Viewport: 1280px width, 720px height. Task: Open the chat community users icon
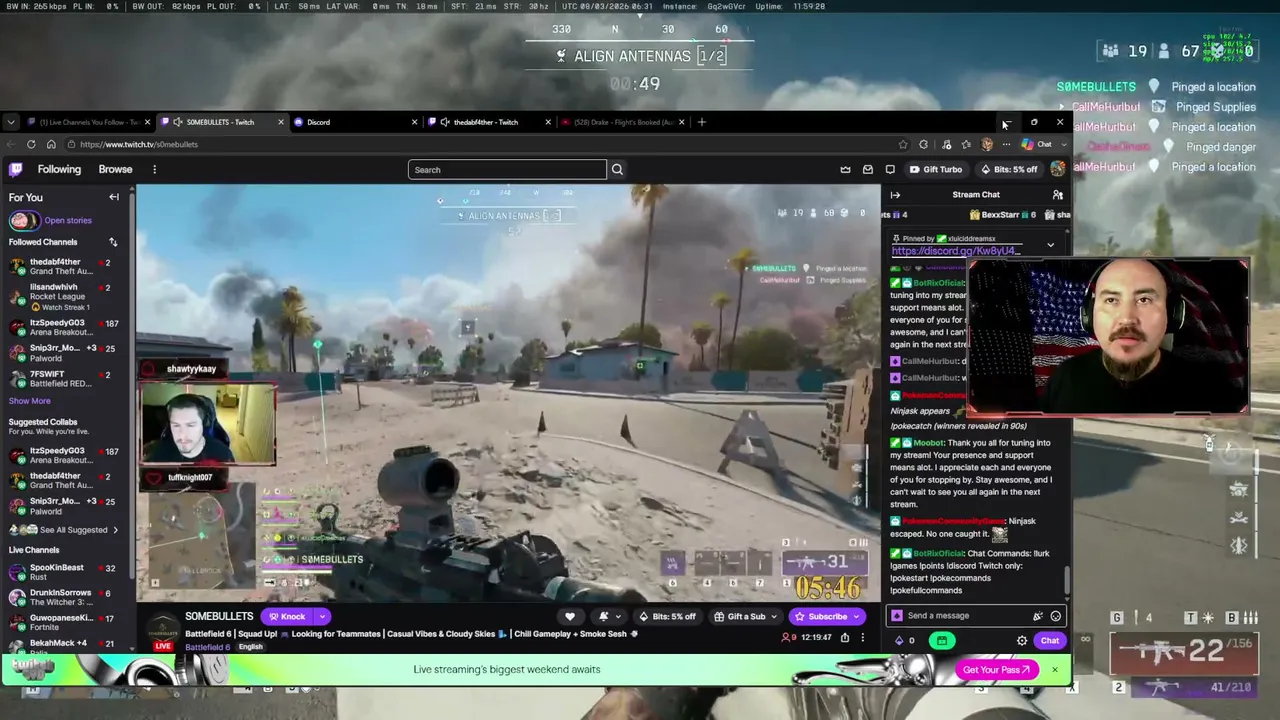click(1057, 195)
